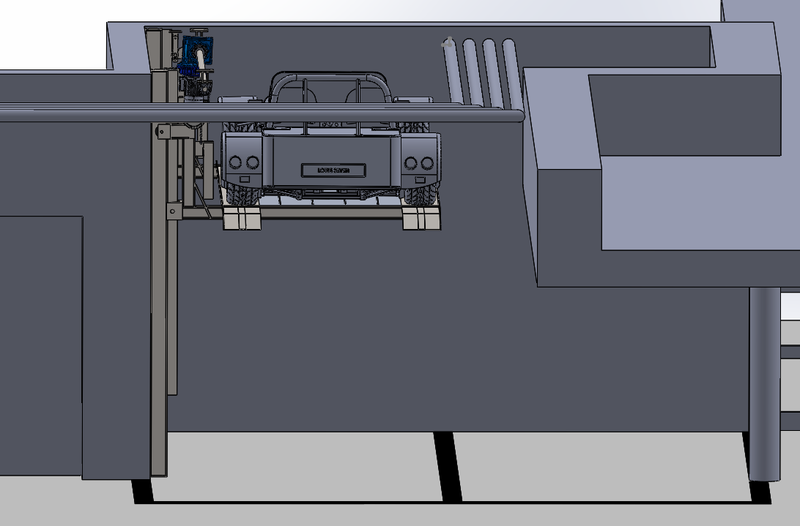Click the middle black floor stripe
Viewport: 800px width, 526px height.
[446, 466]
